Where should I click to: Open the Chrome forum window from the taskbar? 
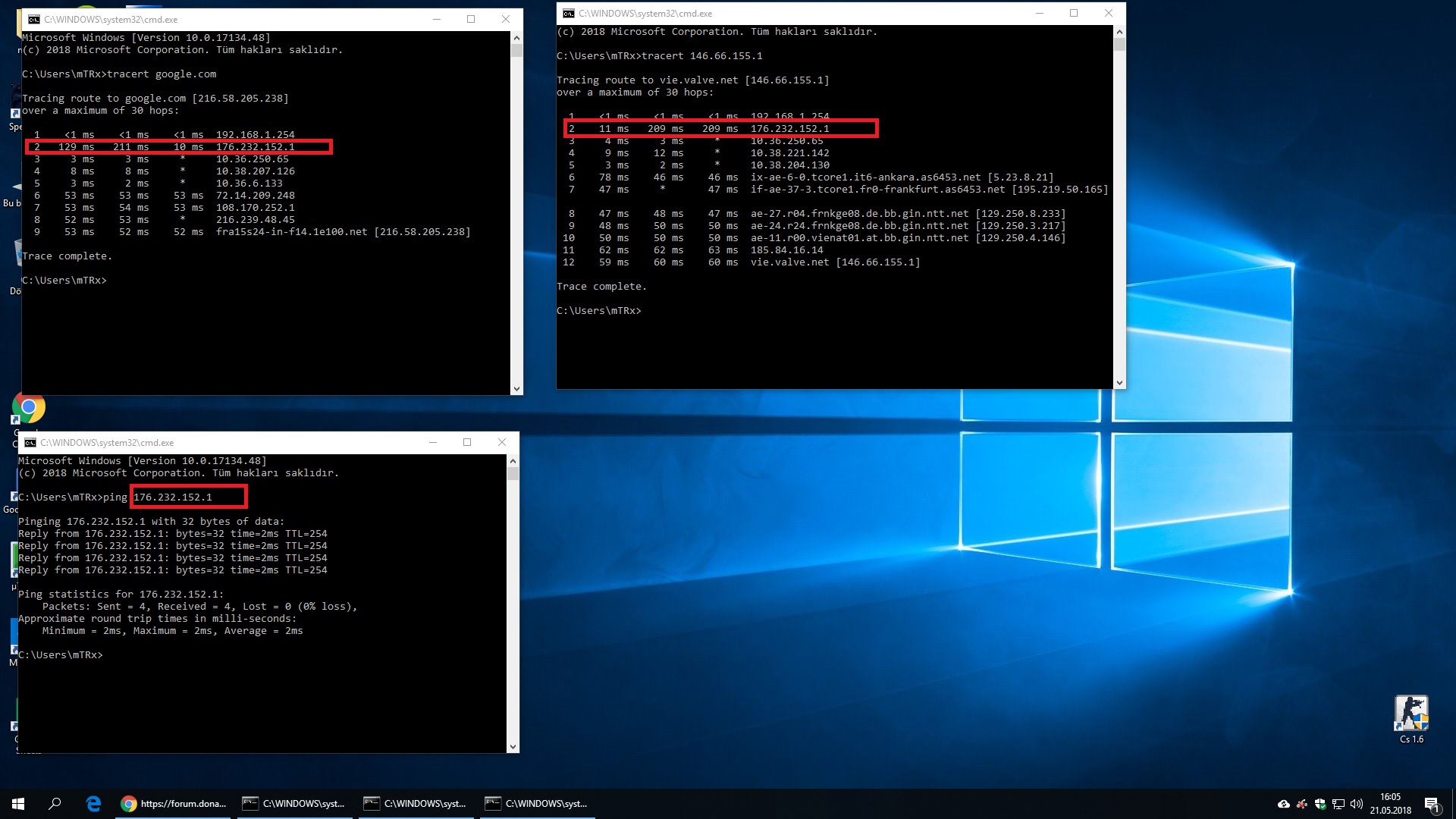pos(173,803)
